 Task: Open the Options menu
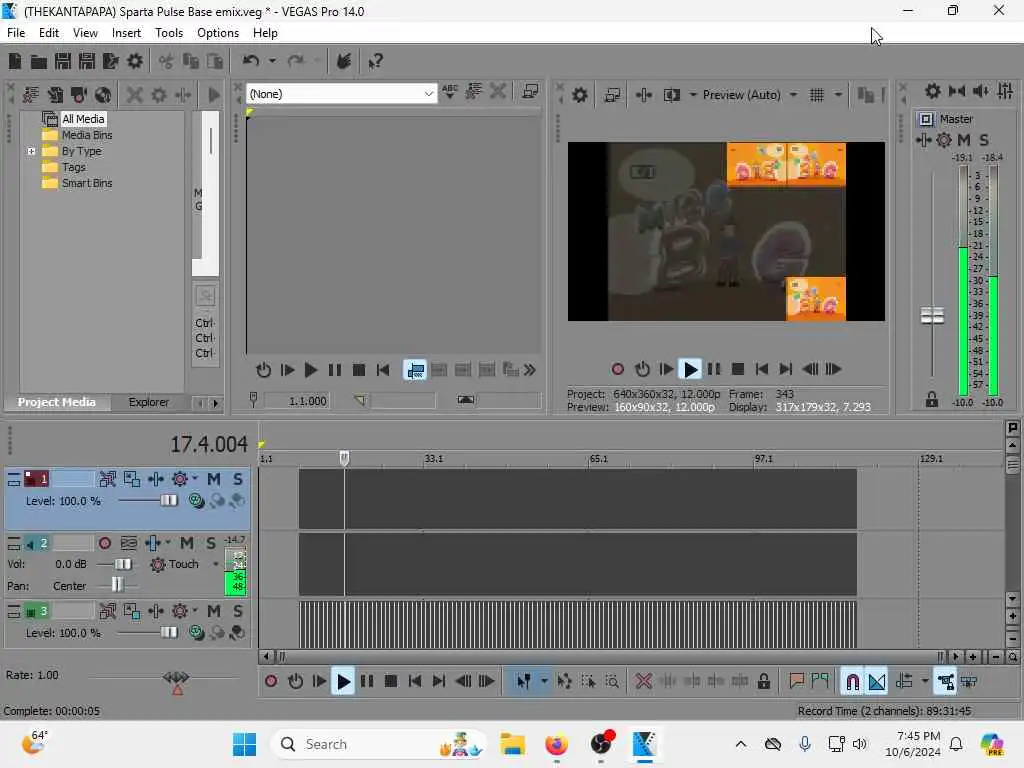click(217, 33)
